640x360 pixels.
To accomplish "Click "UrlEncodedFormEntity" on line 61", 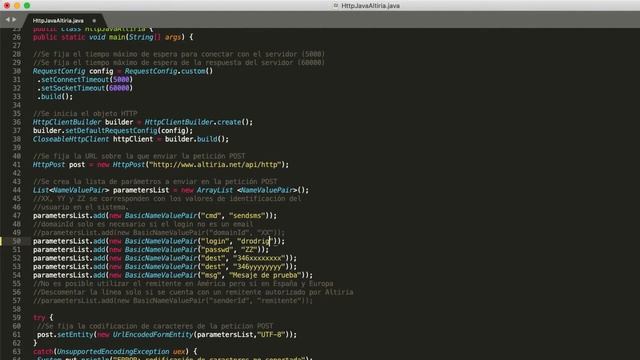I will tap(153, 335).
